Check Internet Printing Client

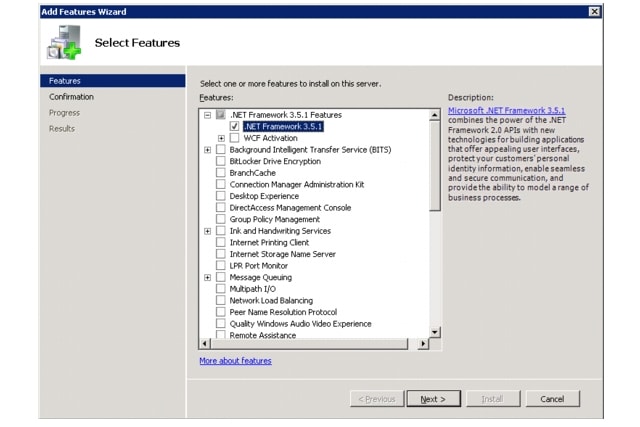coord(220,242)
